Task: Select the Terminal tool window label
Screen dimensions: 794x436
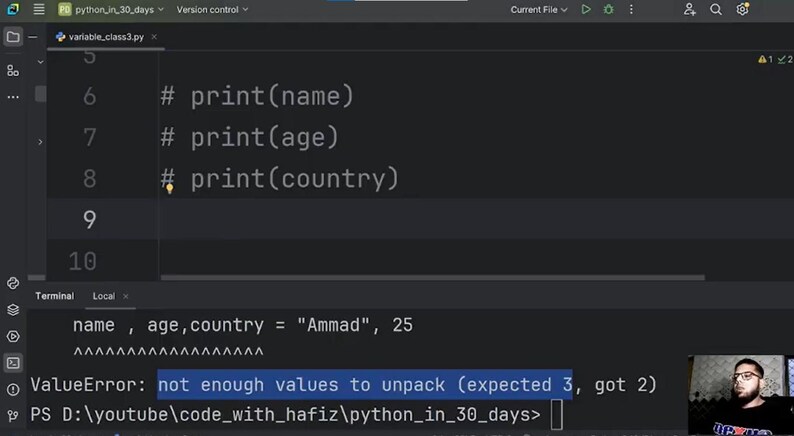Action: pos(55,296)
